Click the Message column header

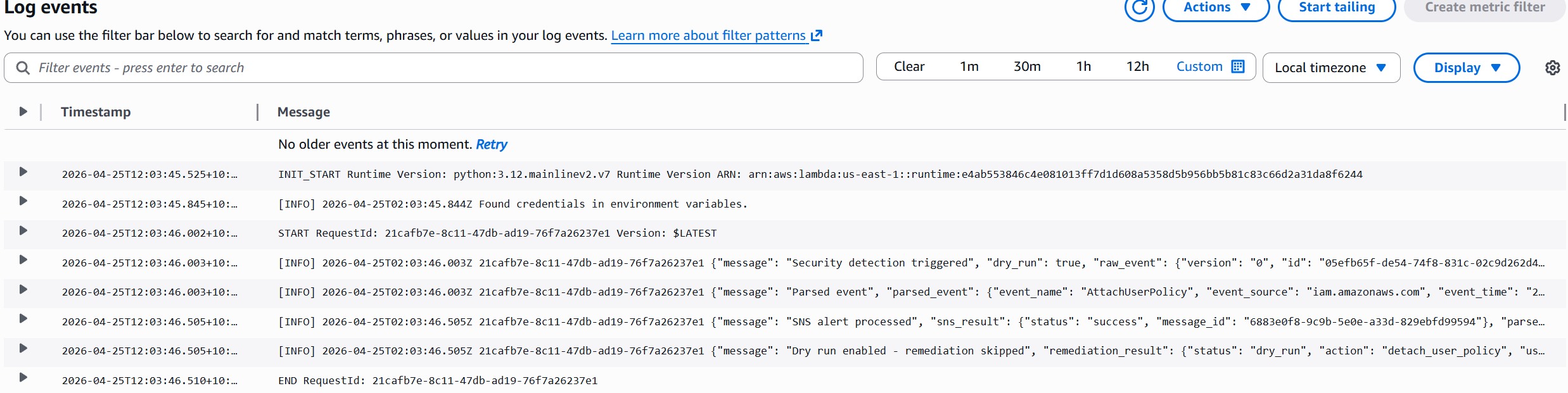303,112
